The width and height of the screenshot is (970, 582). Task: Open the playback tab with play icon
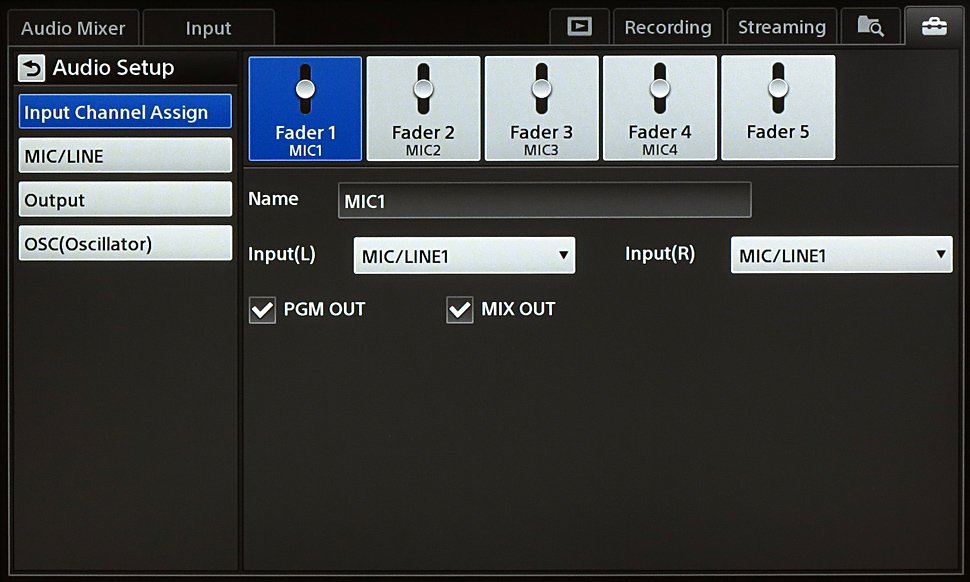(579, 27)
